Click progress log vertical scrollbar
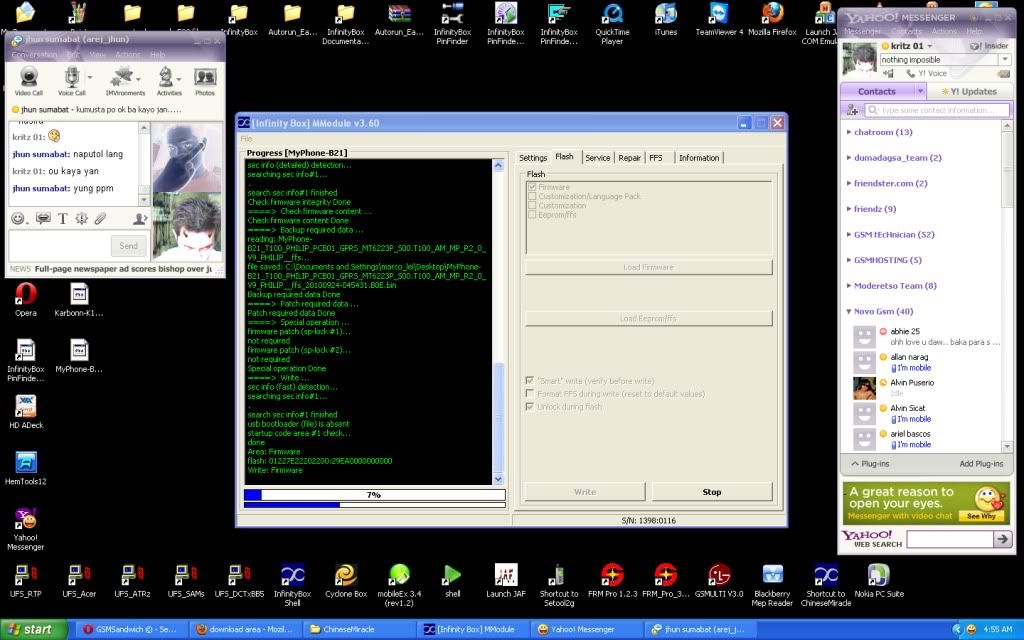This screenshot has height=640, width=1024. pyautogui.click(x=498, y=322)
